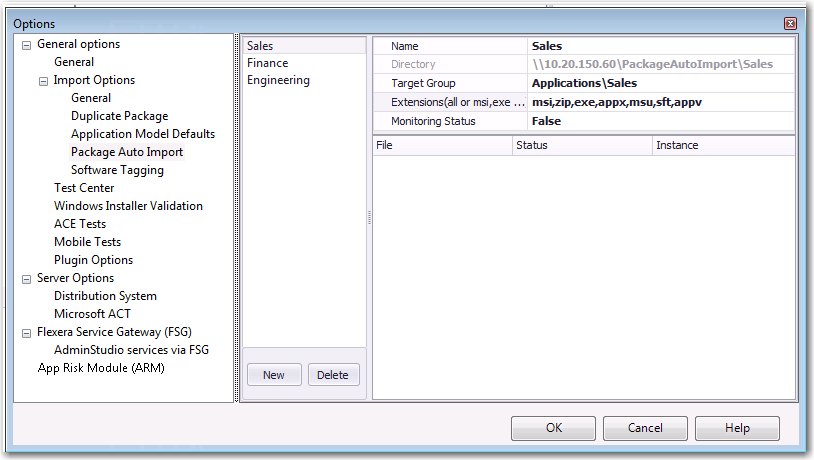Select the Finance auto import entry
The height and width of the screenshot is (460, 814).
pos(267,63)
